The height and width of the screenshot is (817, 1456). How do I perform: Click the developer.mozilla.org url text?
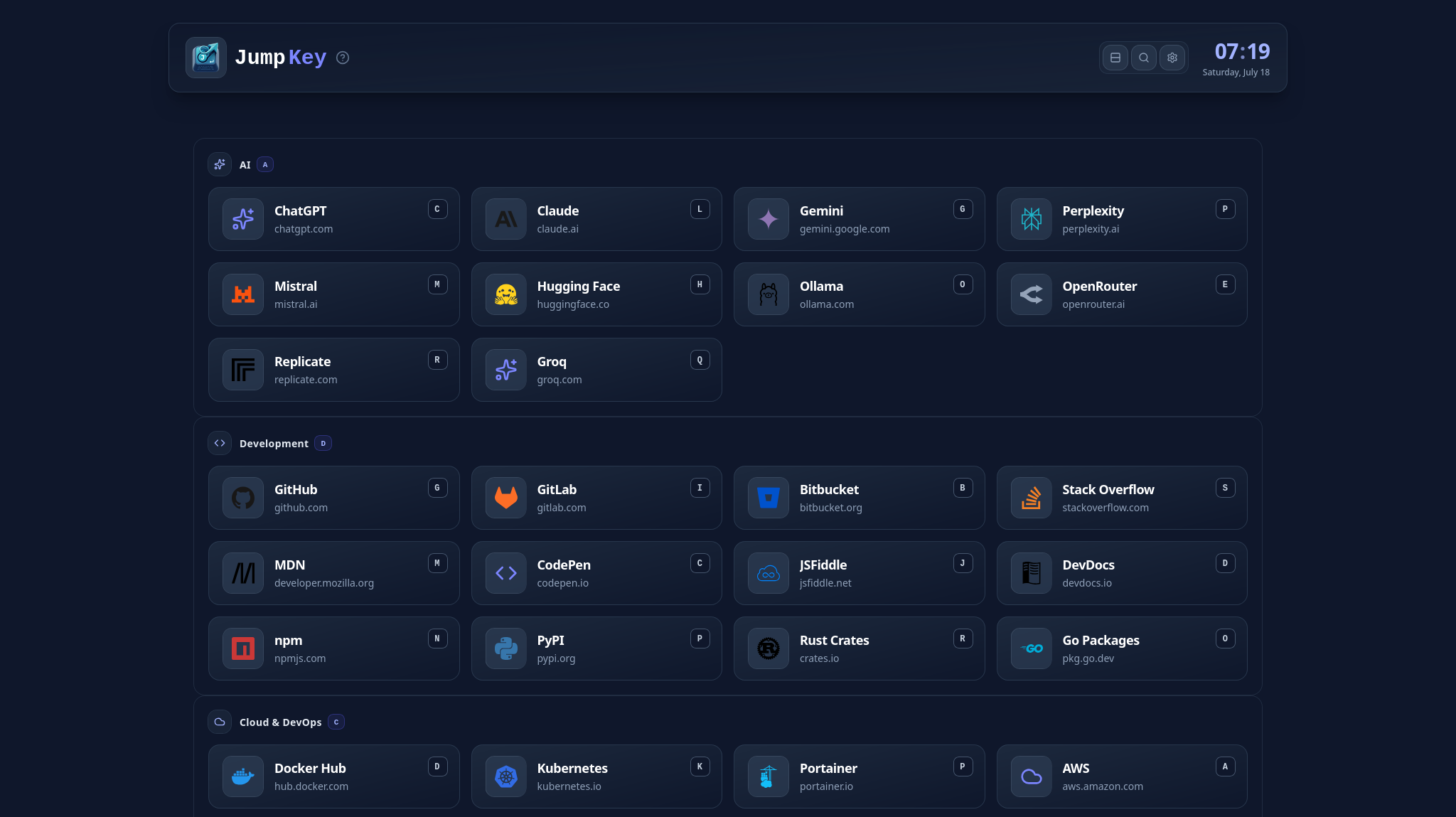click(324, 583)
